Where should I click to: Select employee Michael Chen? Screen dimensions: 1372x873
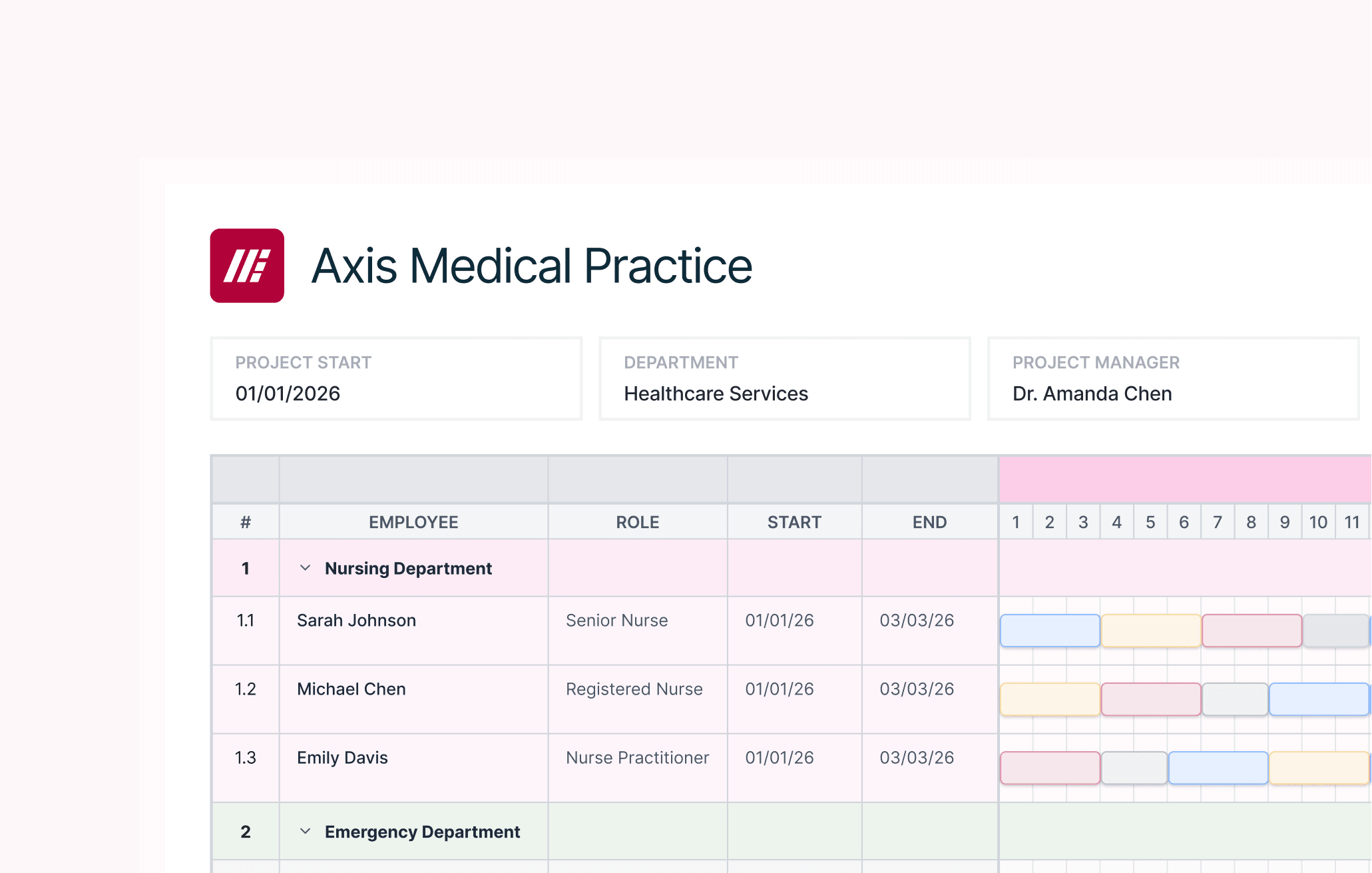[351, 689]
